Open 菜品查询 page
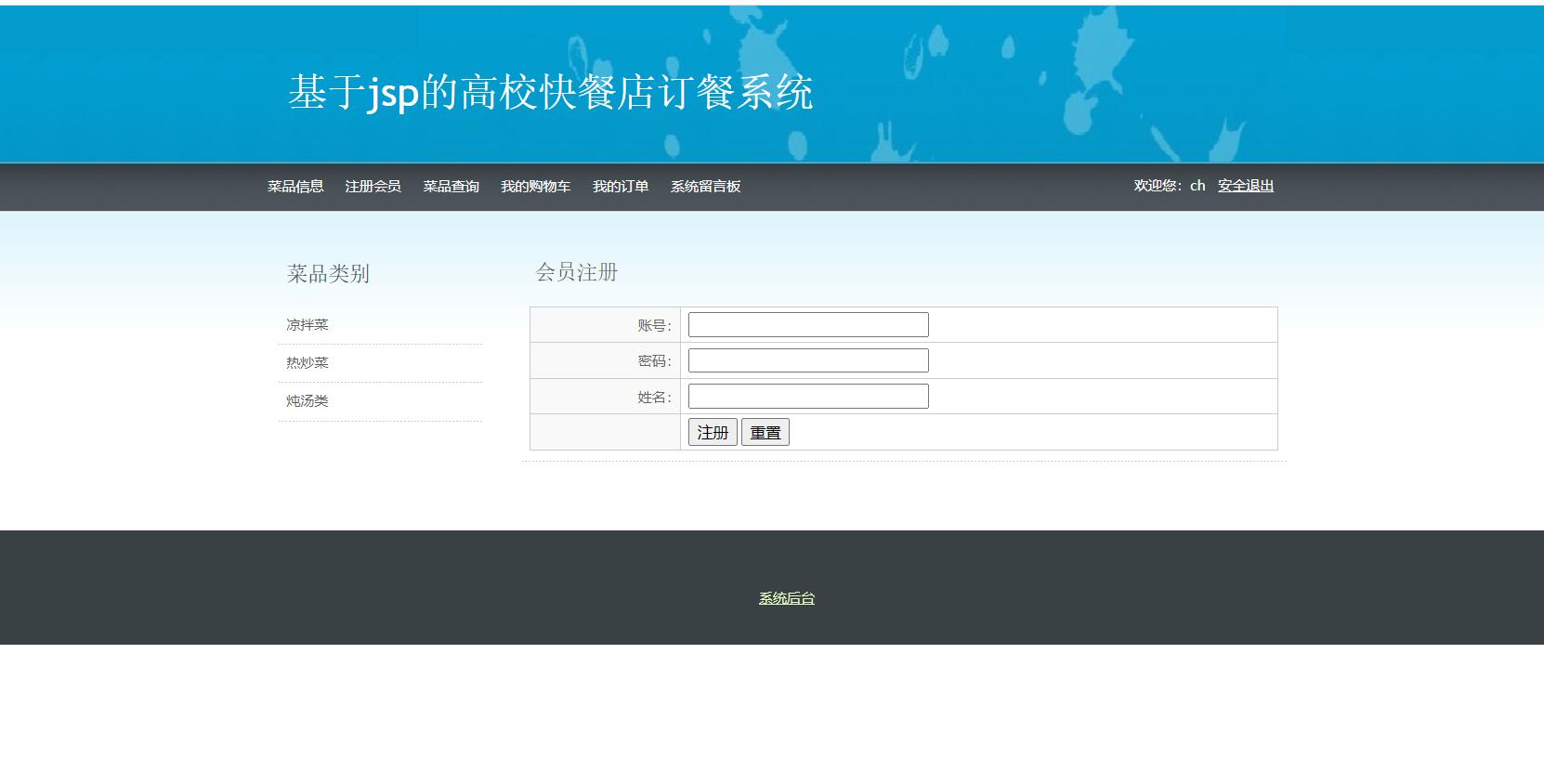 (451, 187)
